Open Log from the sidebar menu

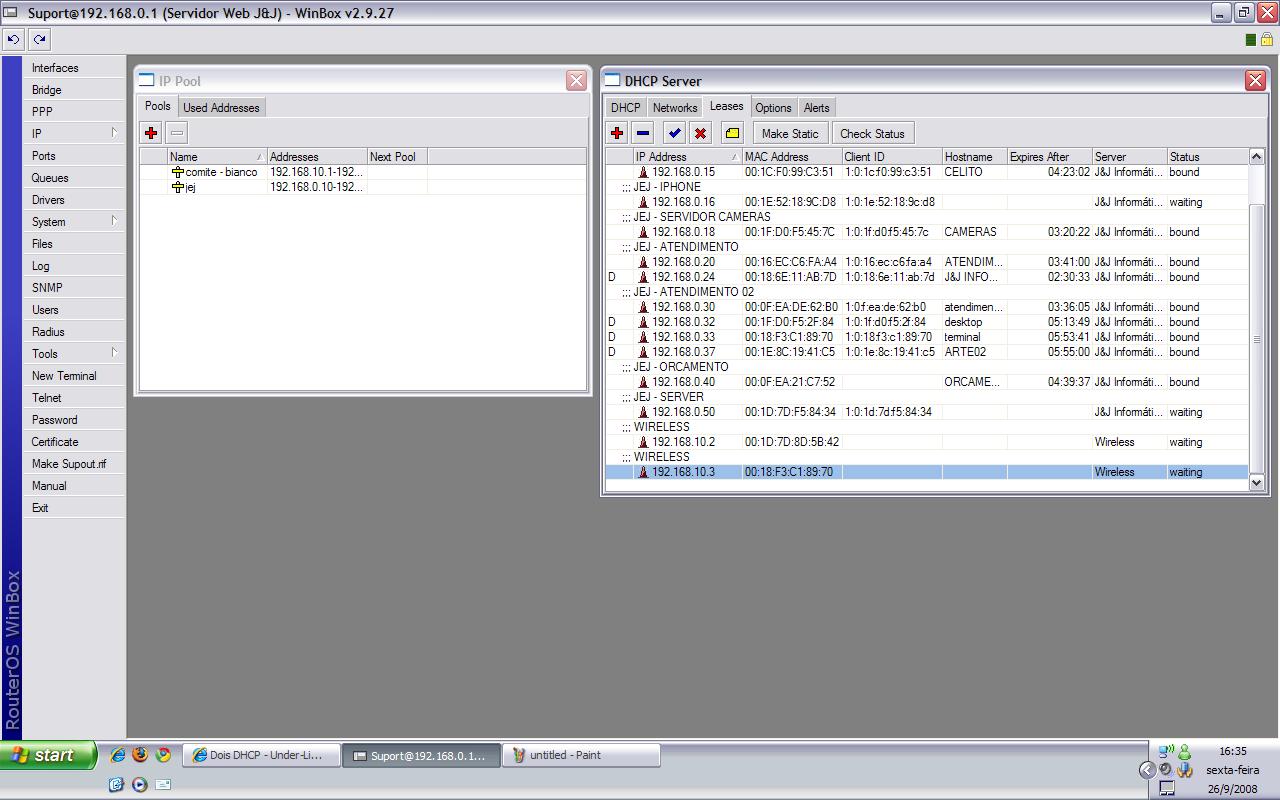tap(73, 265)
